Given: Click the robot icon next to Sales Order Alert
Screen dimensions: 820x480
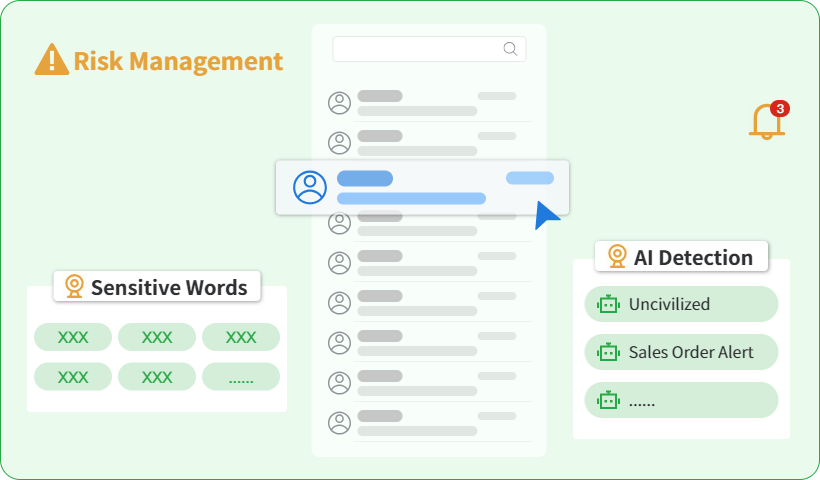Looking at the screenshot, I should tap(607, 352).
